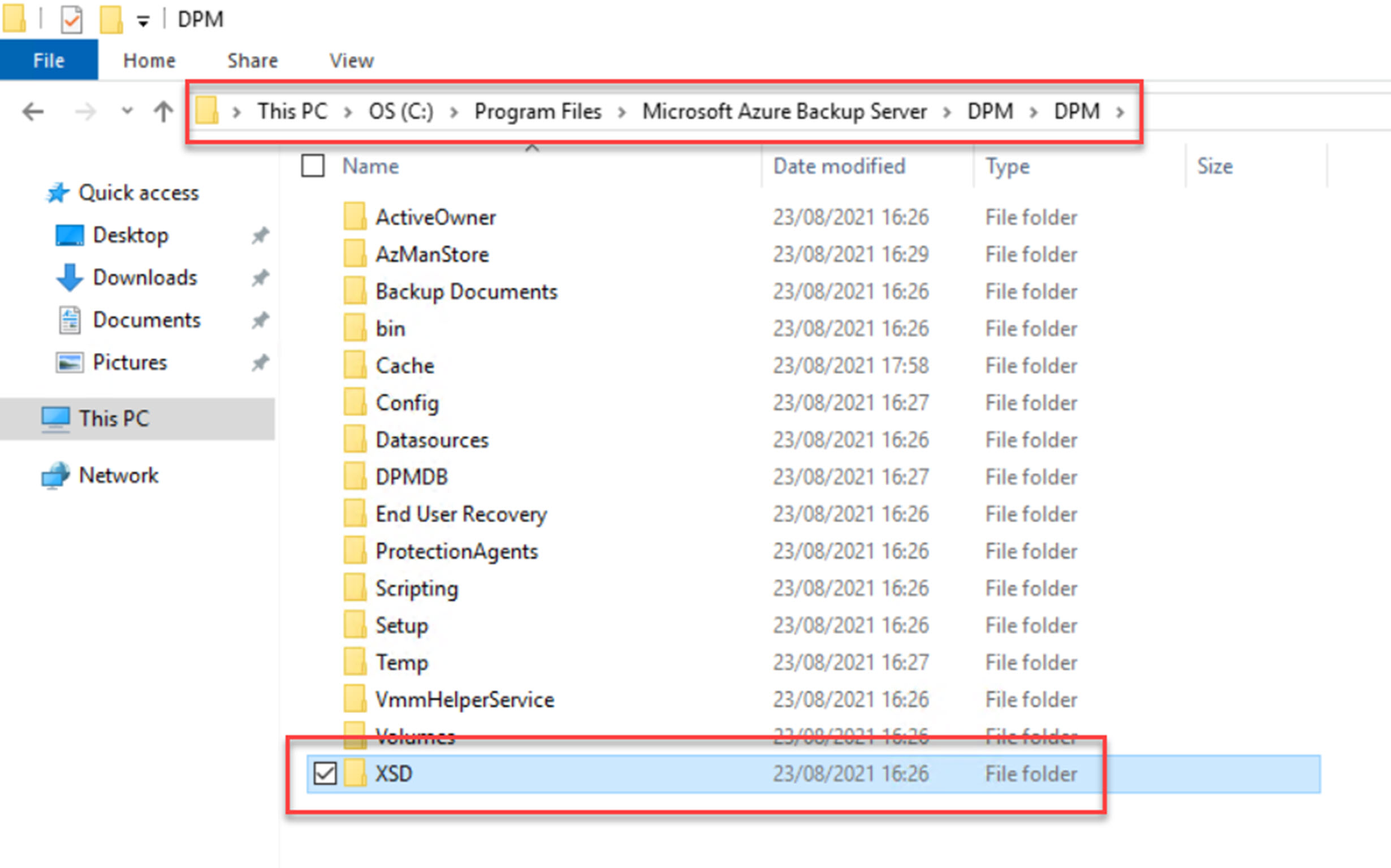1391x868 pixels.
Task: Click the up-one-level arrow
Action: tap(162, 111)
